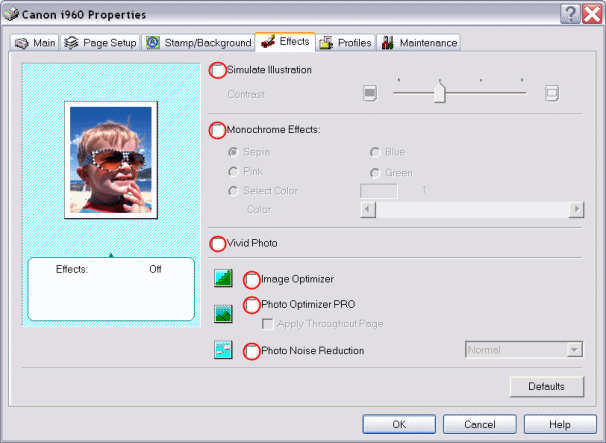
Task: Click the 'Effects: Off' status text
Action: [x=109, y=269]
